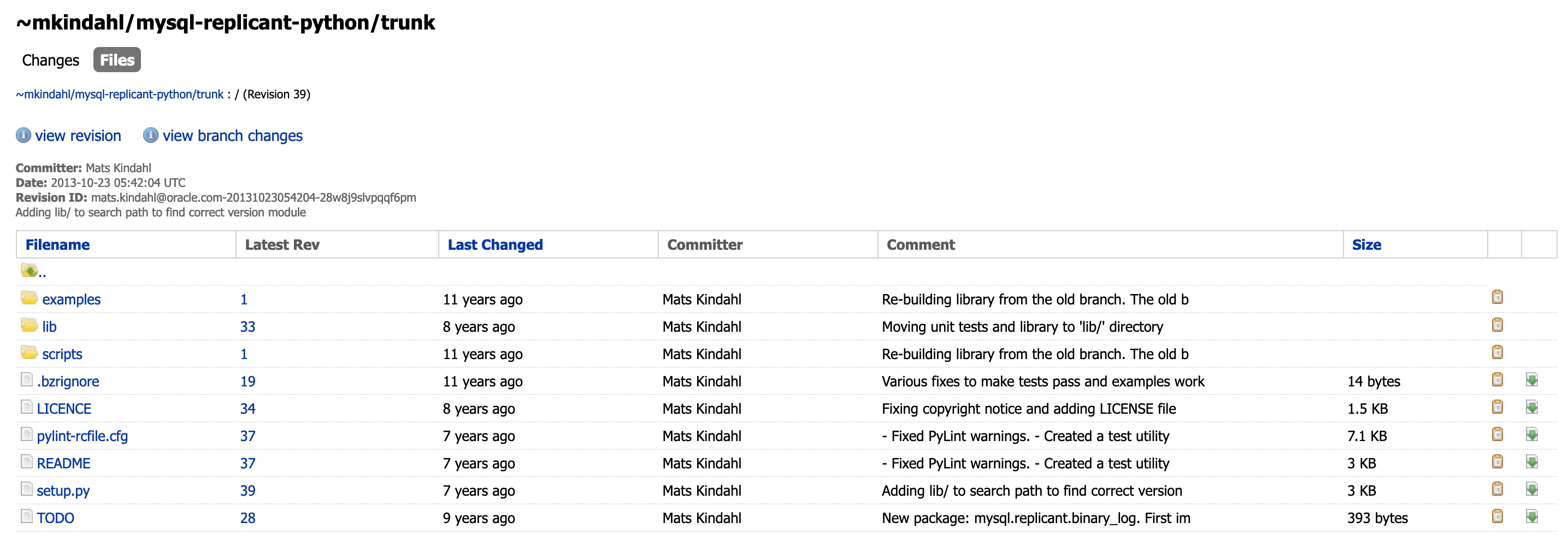
Task: Download TODO file using green arrow icon
Action: [x=1532, y=517]
